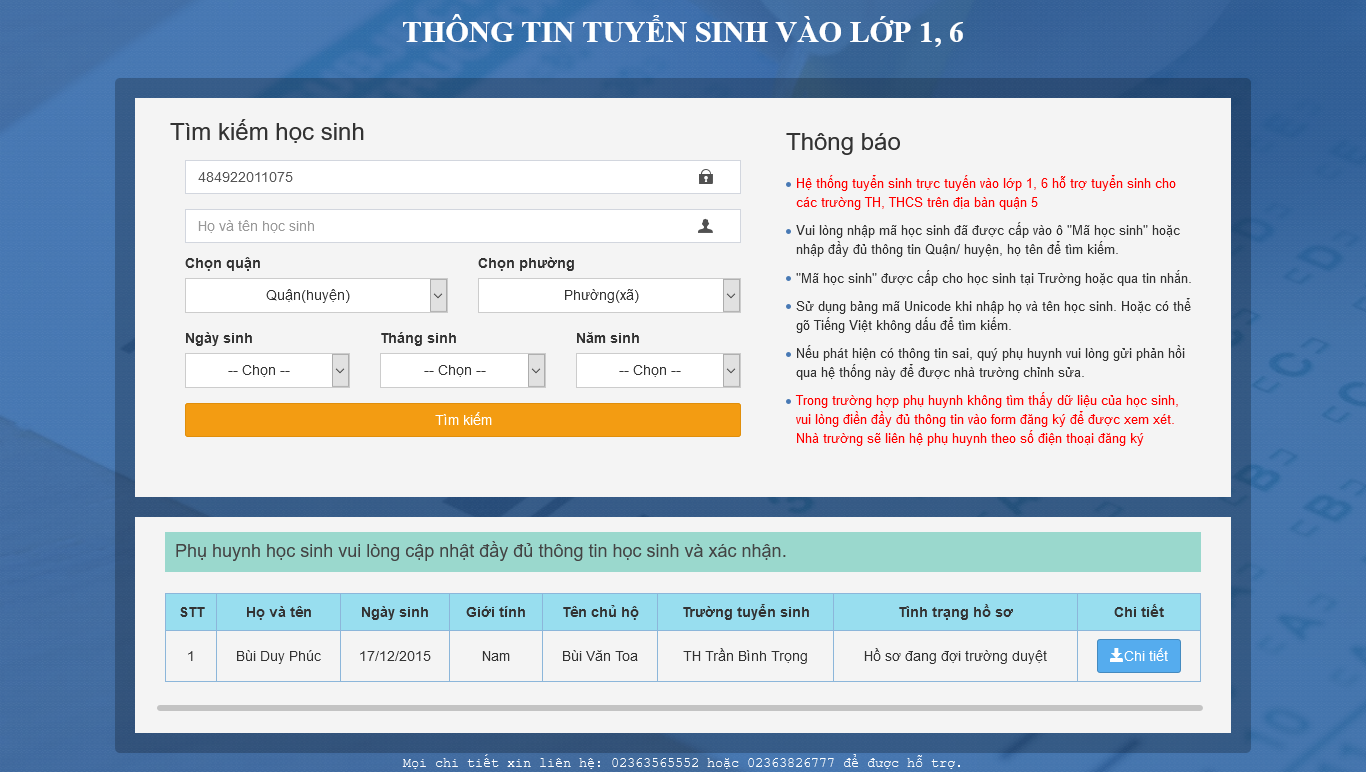The image size is (1366, 772).
Task: Click the 'Chọn quận' label
Action: pos(223,263)
